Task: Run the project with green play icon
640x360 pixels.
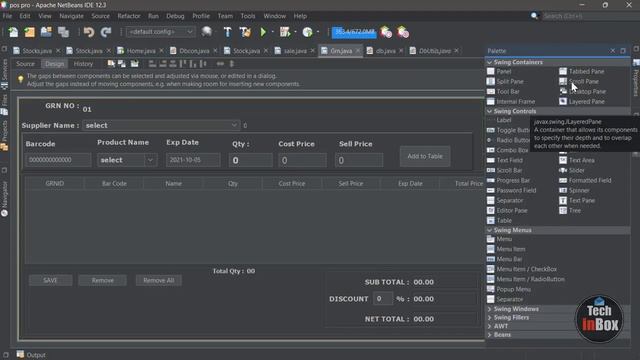Action: pyautogui.click(x=263, y=32)
